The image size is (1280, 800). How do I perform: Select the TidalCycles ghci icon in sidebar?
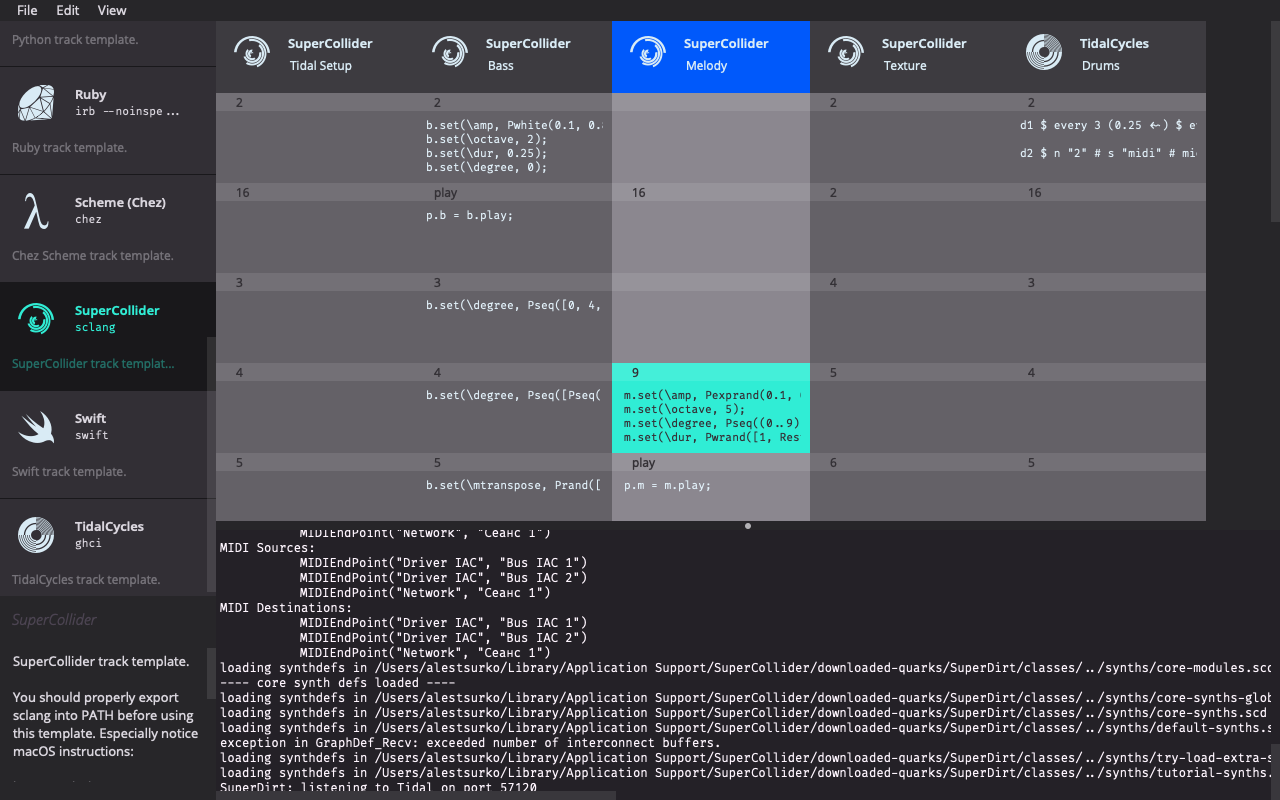(36, 534)
